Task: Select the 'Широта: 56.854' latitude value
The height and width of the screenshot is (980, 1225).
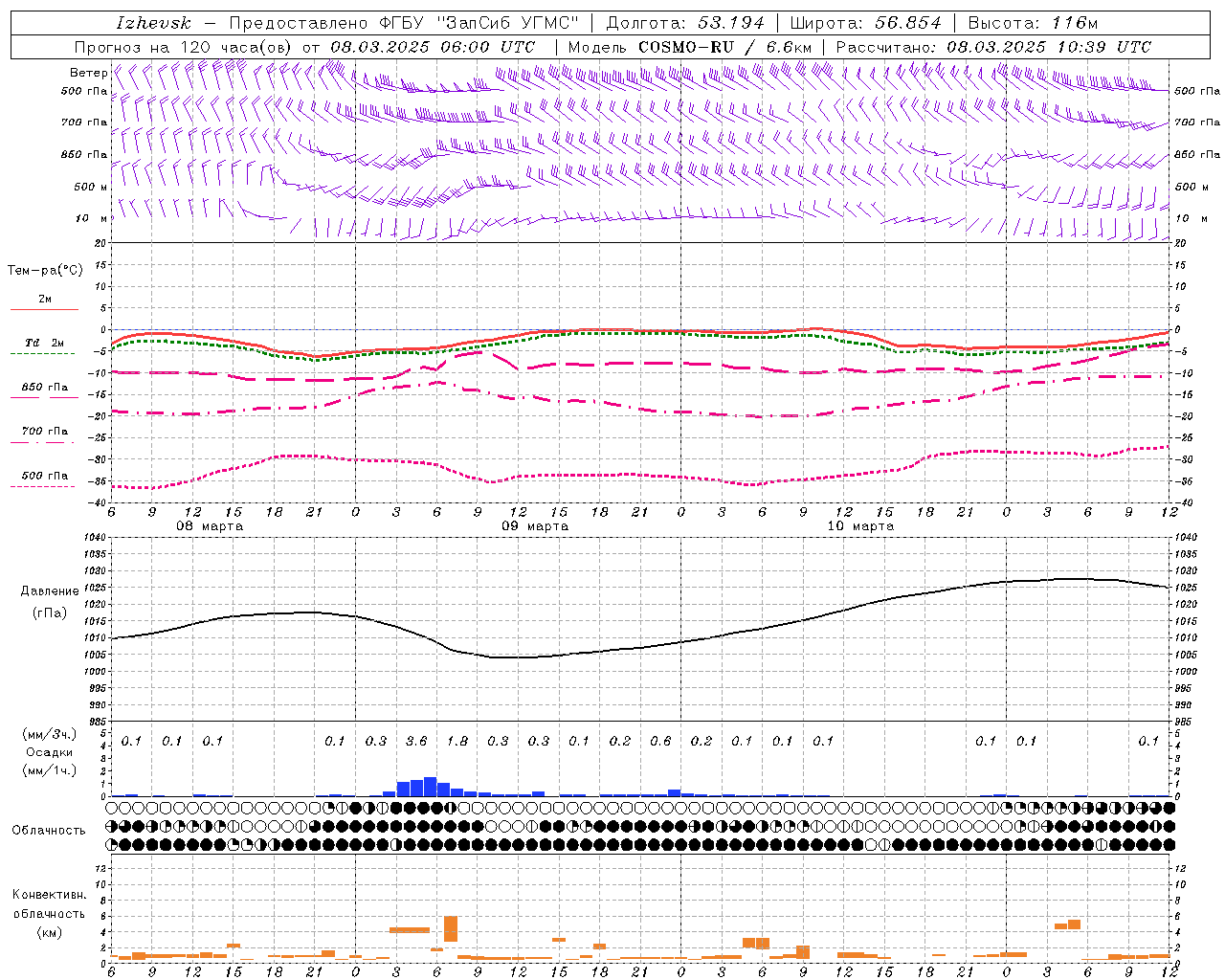Action: [x=865, y=23]
